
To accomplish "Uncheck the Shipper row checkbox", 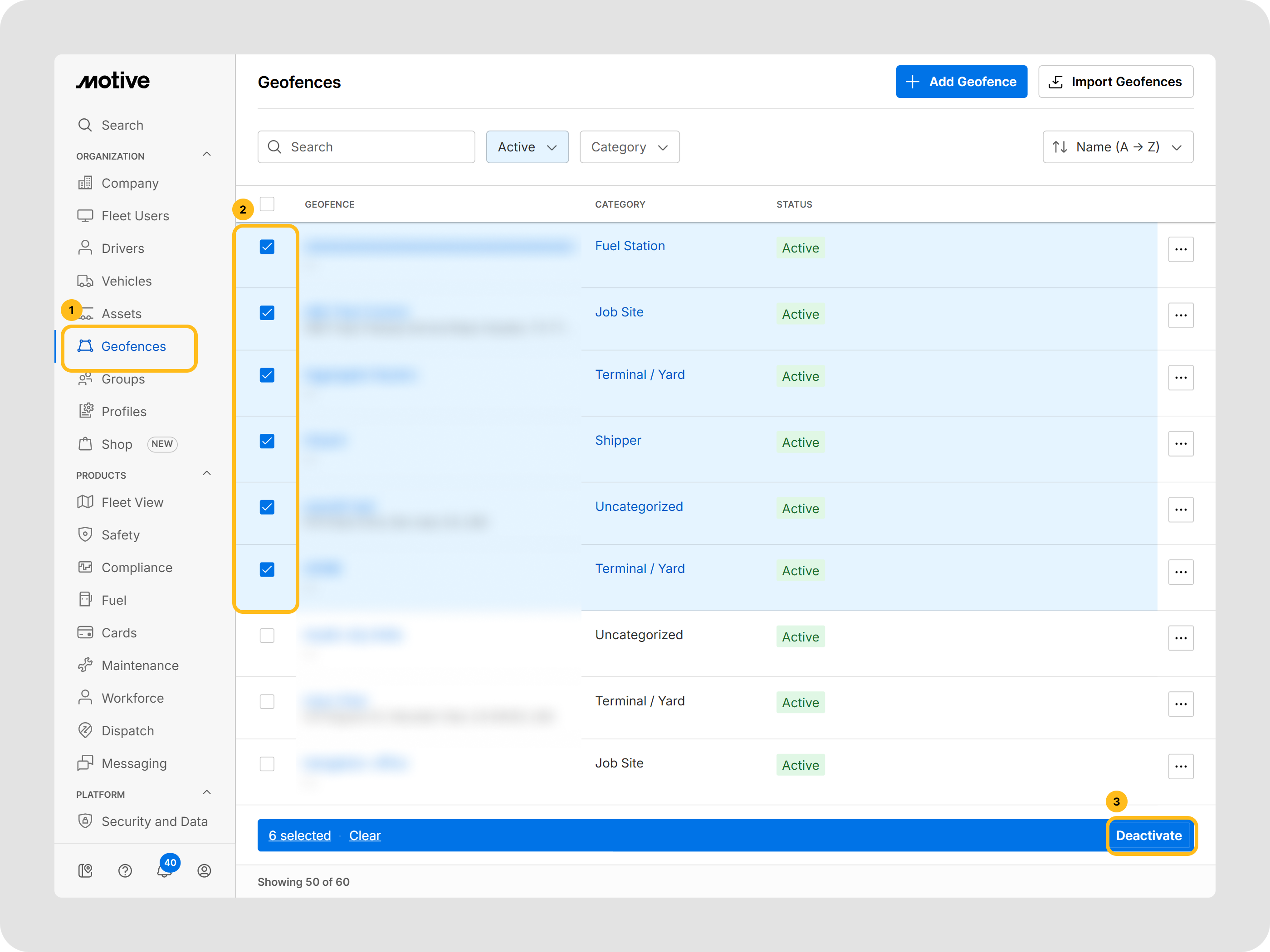I will [x=267, y=441].
